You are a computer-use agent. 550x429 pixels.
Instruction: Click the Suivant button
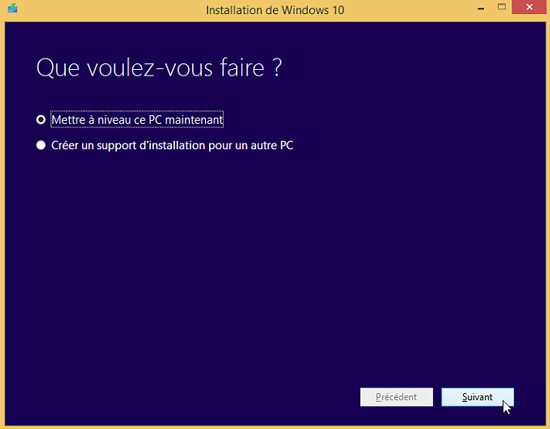(477, 397)
